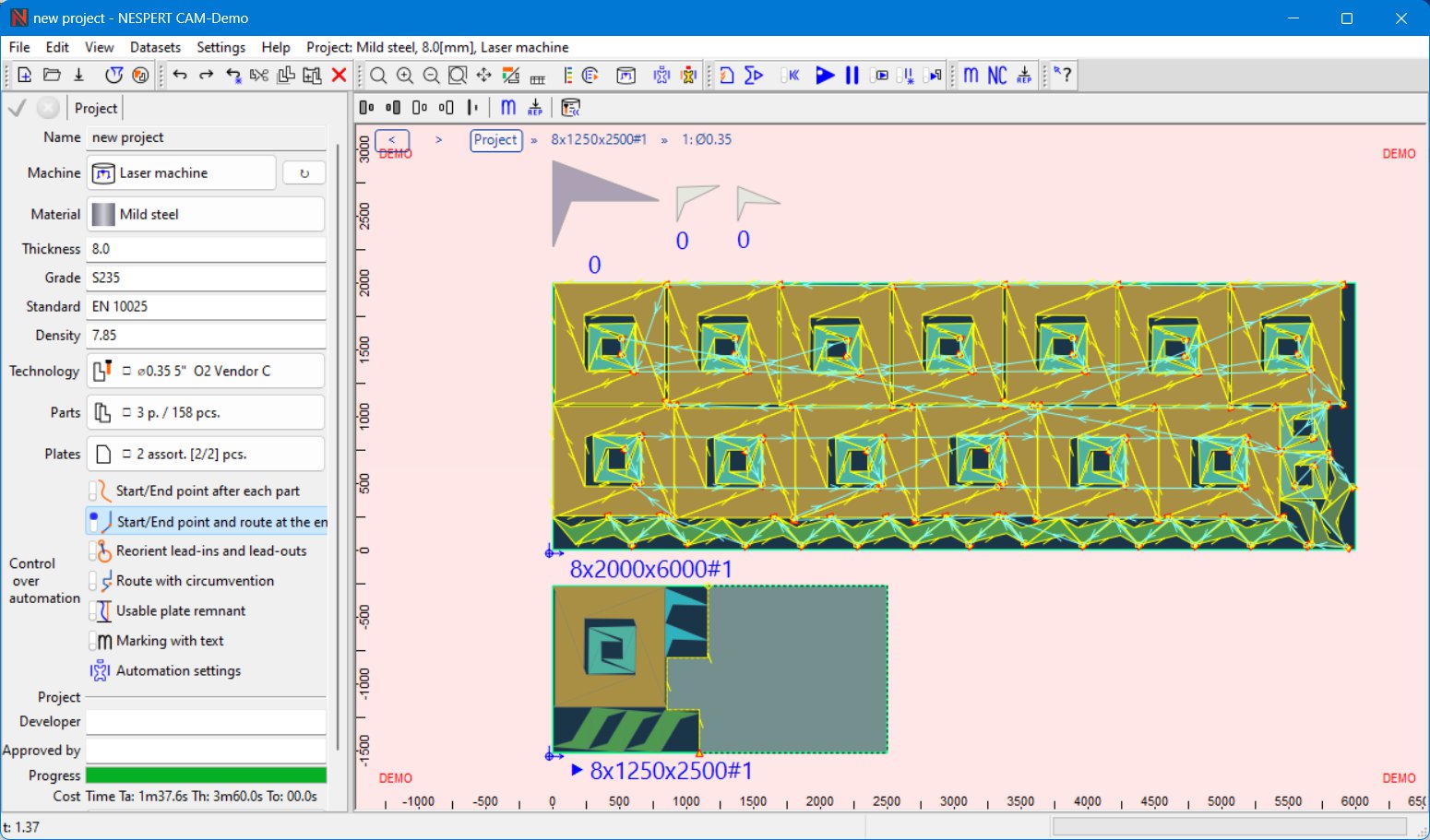Open the Settings menu
Screen dimensions: 1430x840
[x=220, y=47]
